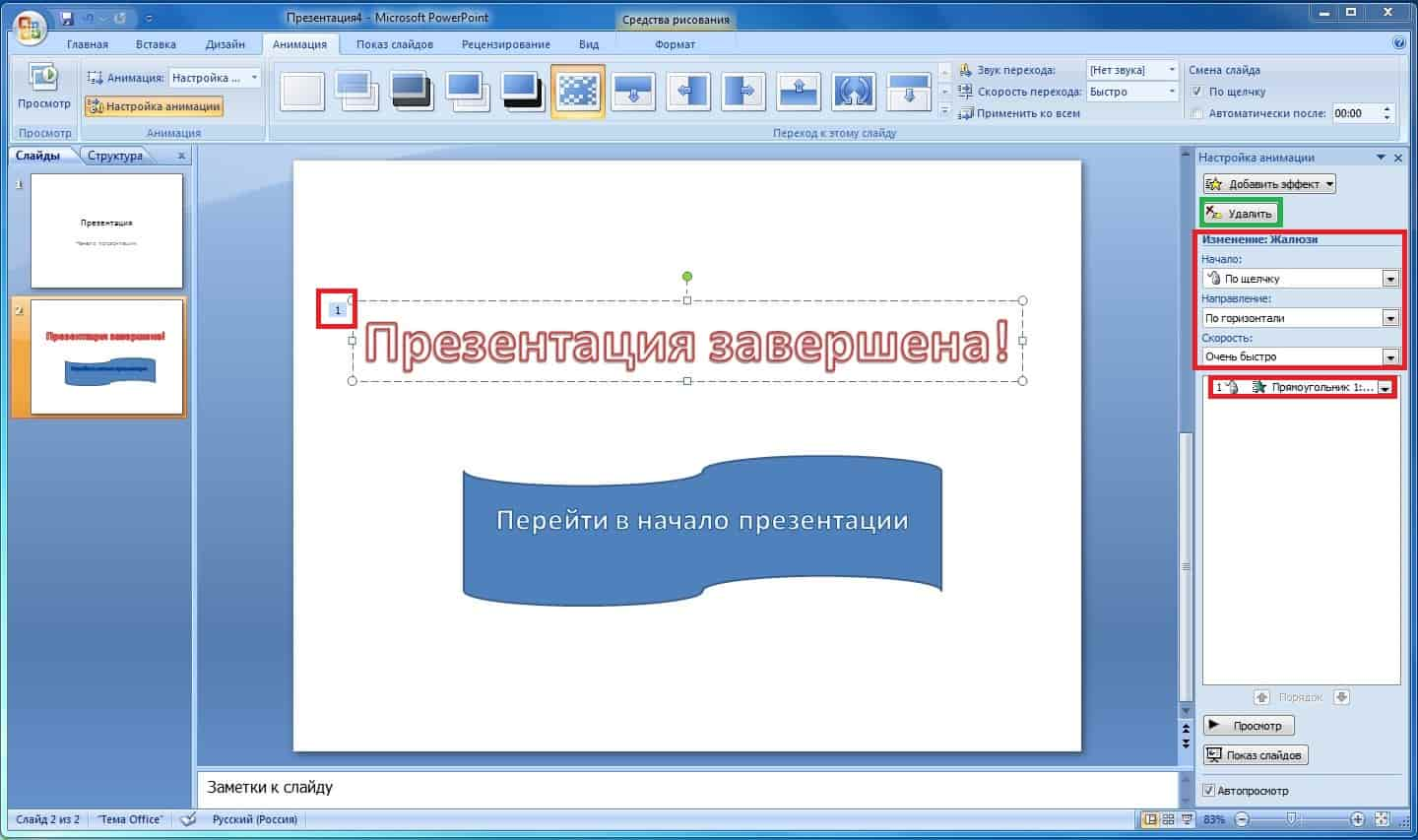Open Добавить эффект dropdown
The height and width of the screenshot is (840, 1418).
(x=1269, y=184)
